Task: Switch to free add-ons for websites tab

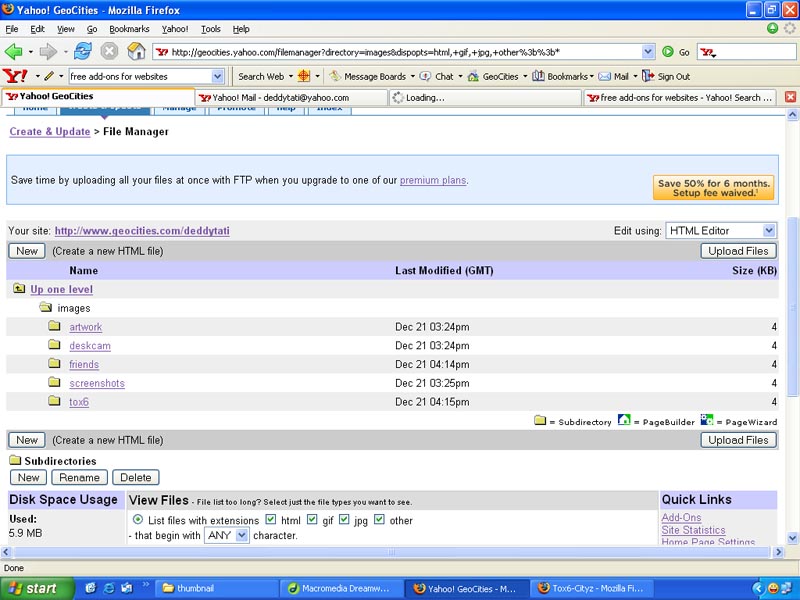Action: pos(681,97)
